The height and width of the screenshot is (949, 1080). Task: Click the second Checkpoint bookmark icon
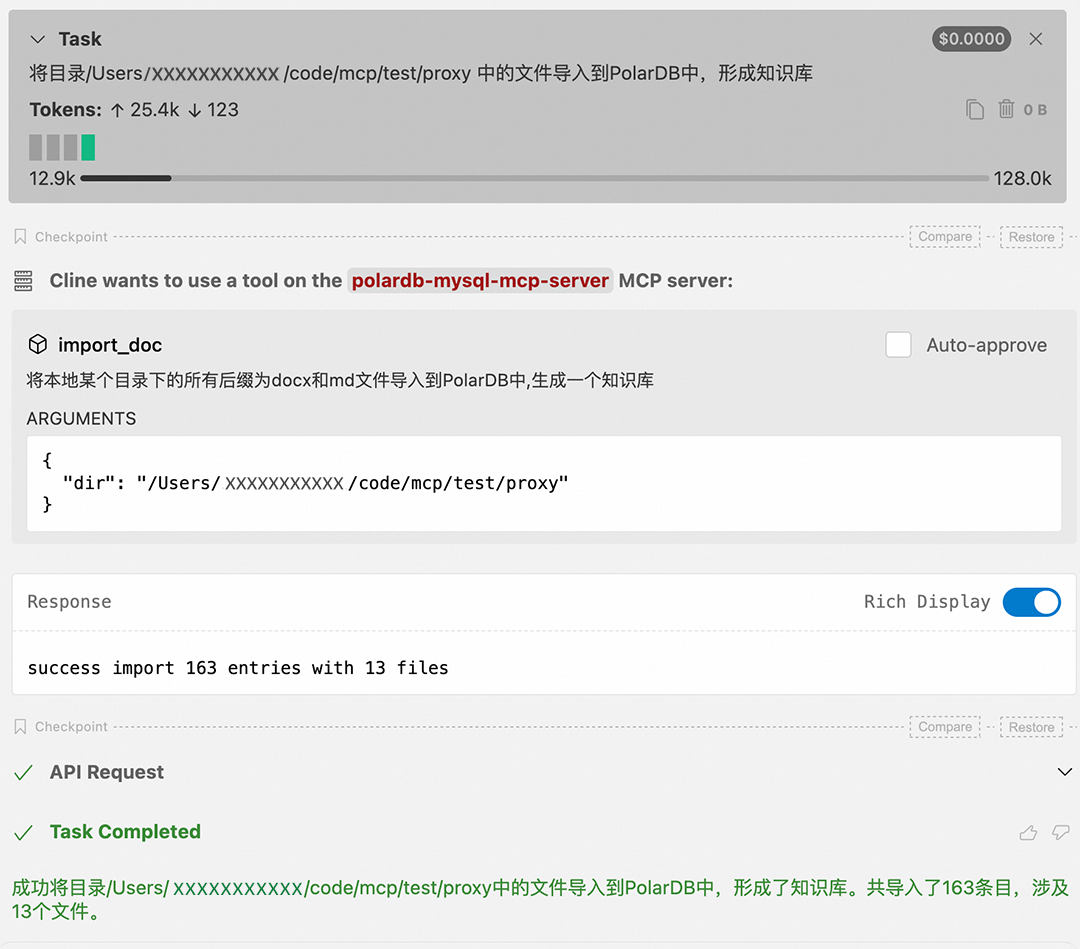click(20, 727)
